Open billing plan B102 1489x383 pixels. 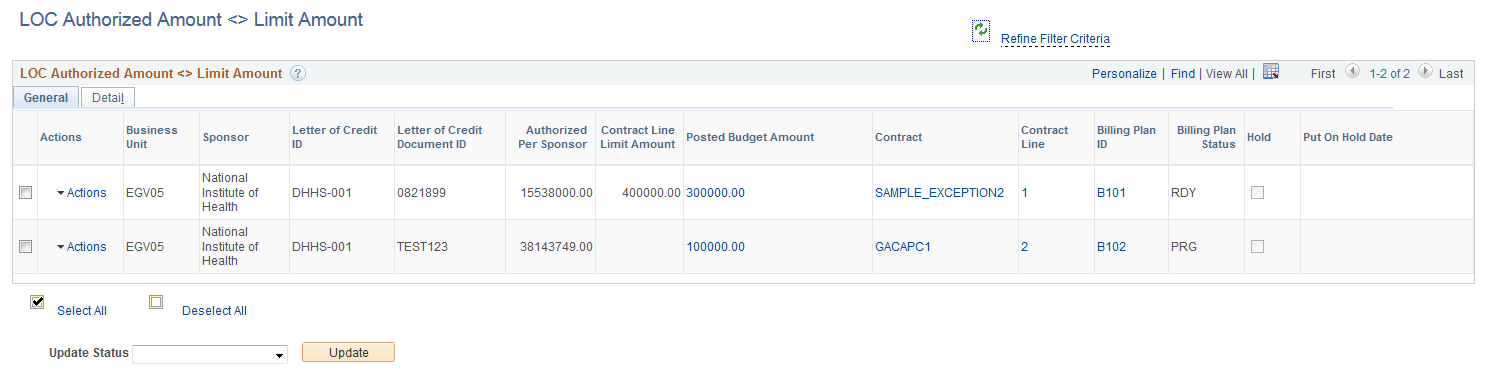pyautogui.click(x=1111, y=247)
